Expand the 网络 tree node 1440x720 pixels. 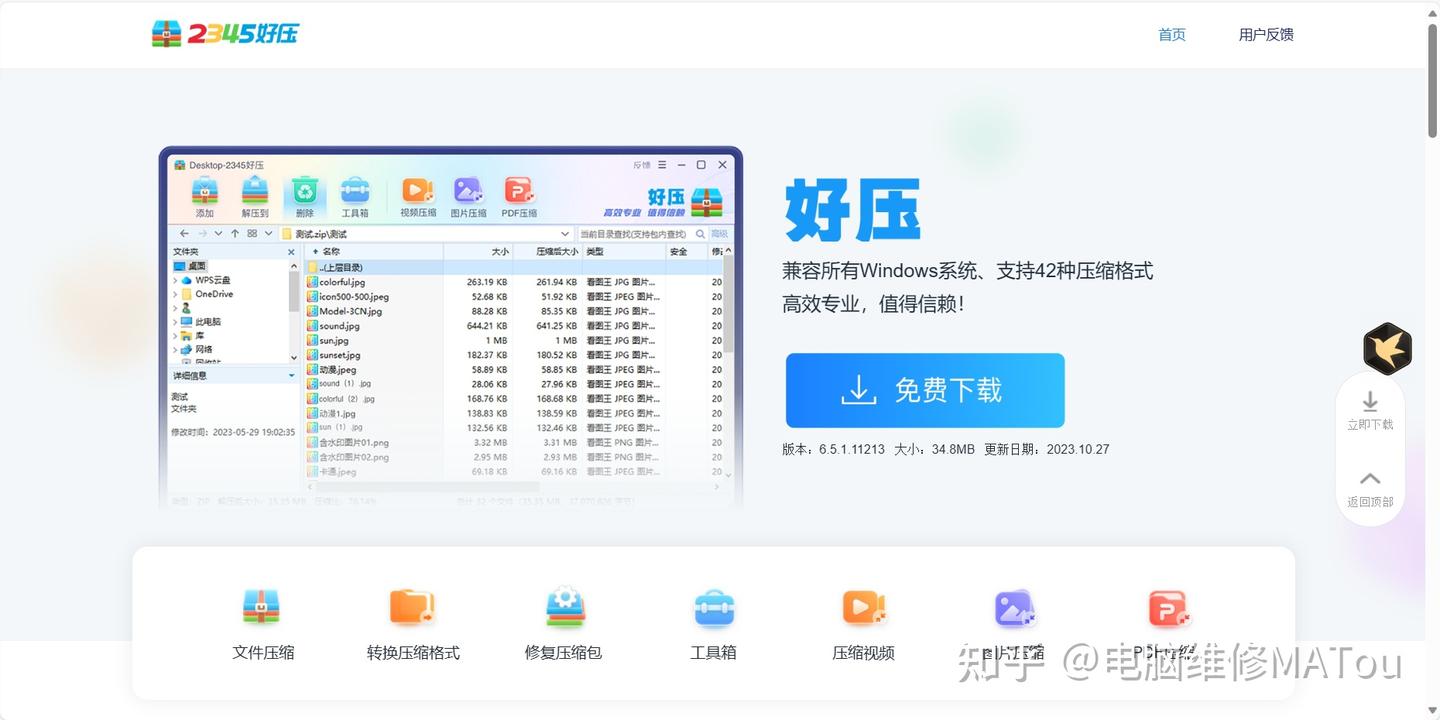pos(175,350)
